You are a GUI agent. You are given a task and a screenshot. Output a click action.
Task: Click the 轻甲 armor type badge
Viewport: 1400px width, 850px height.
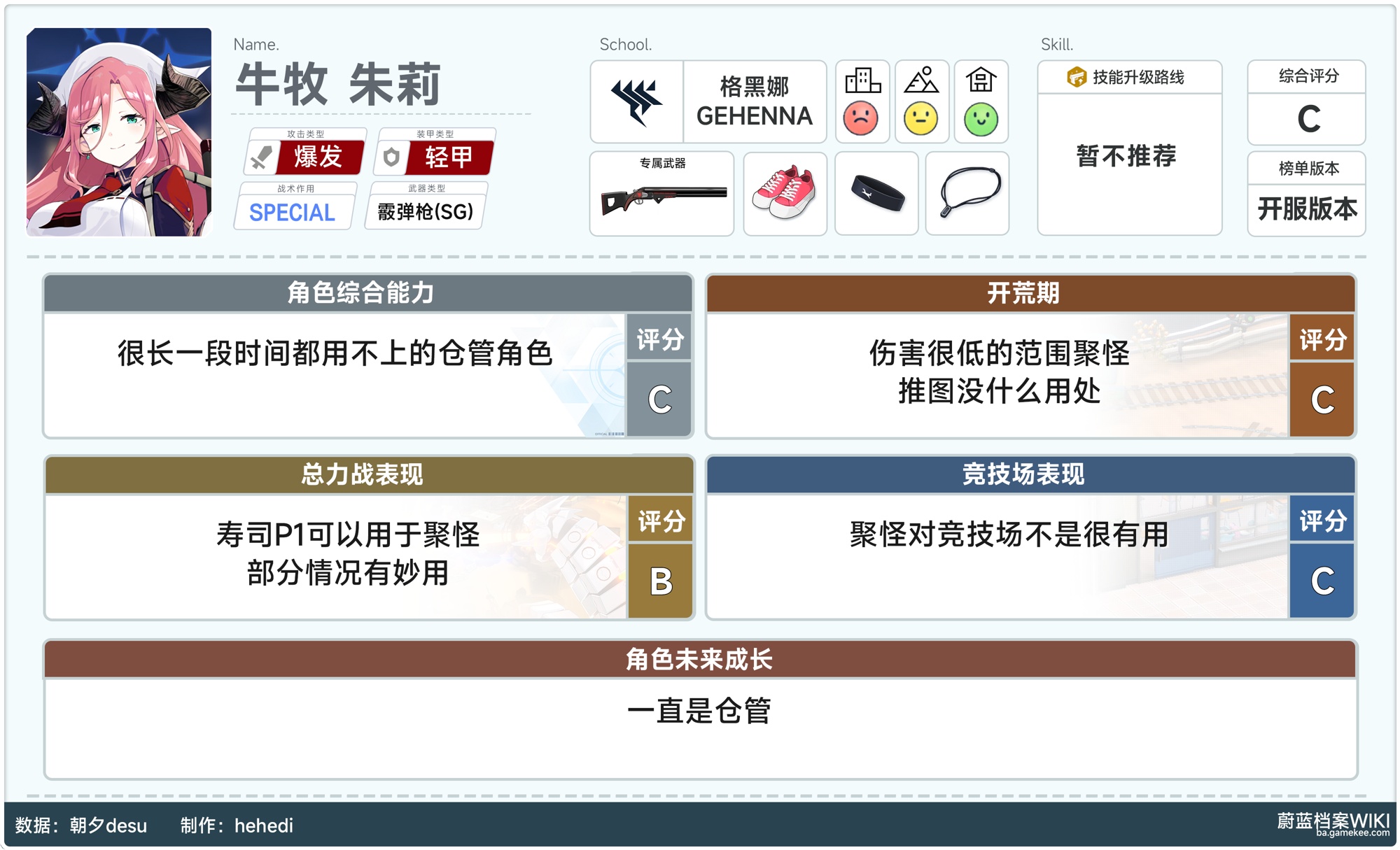[449, 157]
